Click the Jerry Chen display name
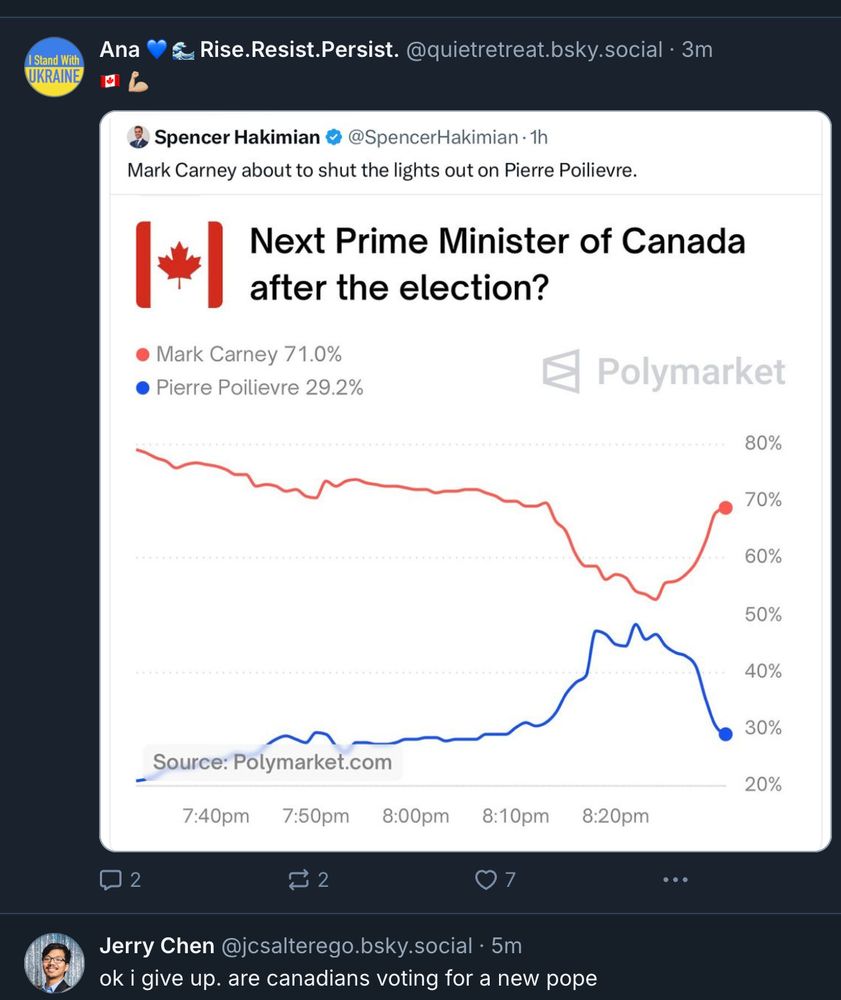841x1000 pixels. click(x=157, y=946)
